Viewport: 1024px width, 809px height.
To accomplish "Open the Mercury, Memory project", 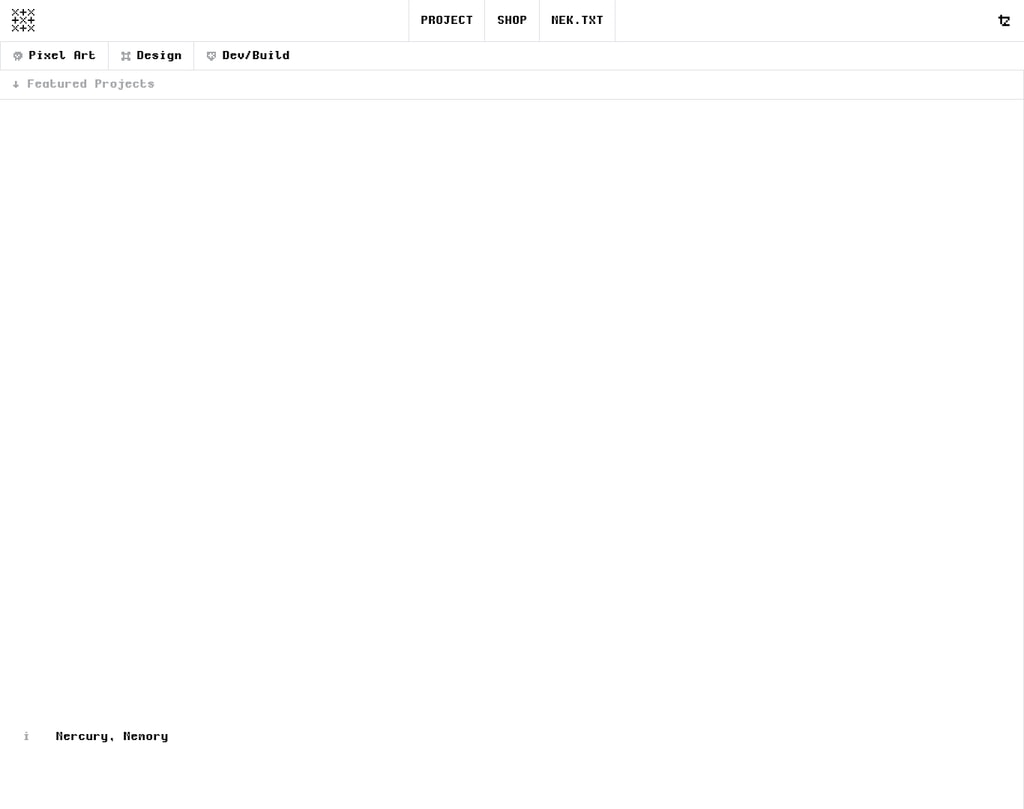I will [x=112, y=736].
